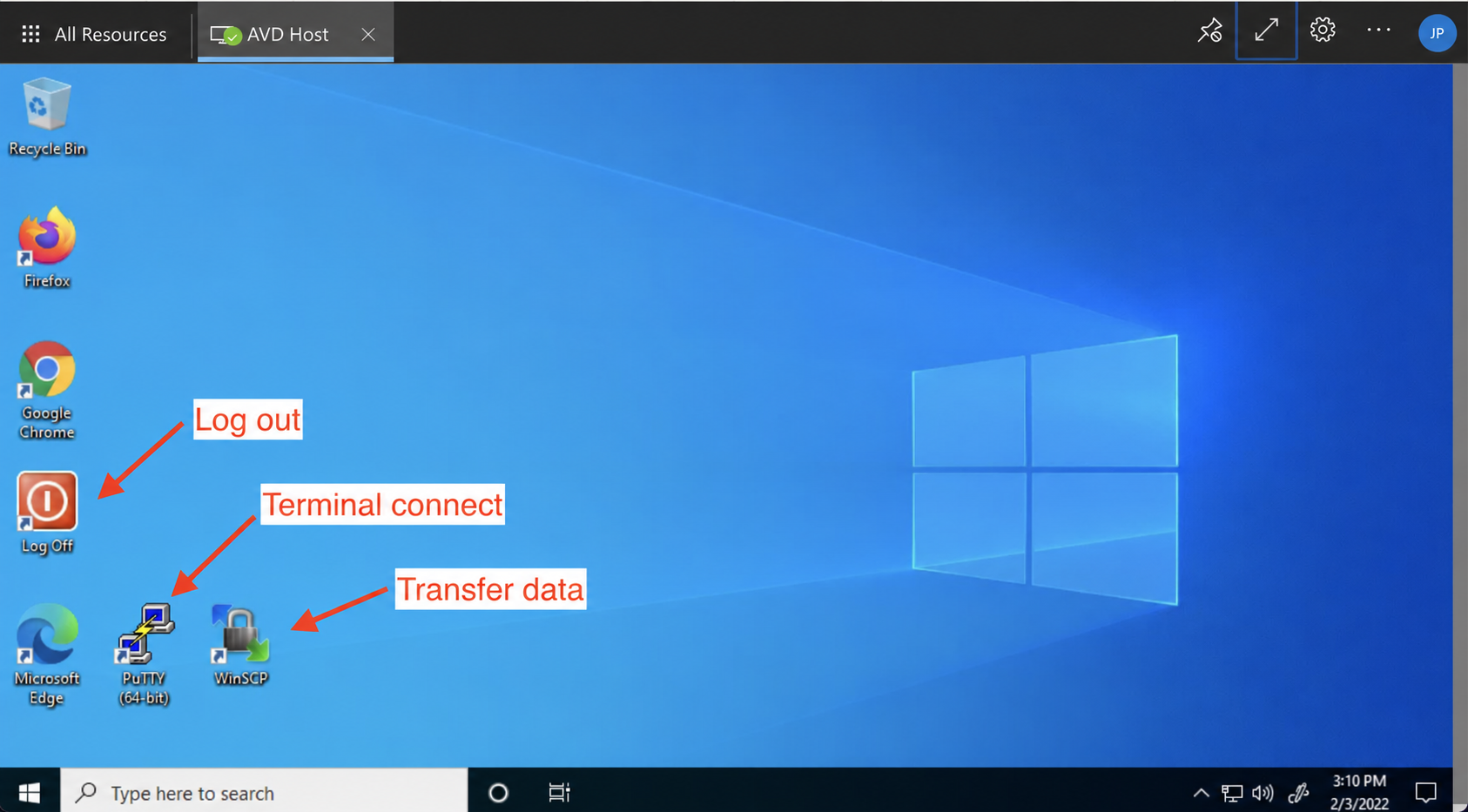Open Cortana circle icon on taskbar

point(498,793)
